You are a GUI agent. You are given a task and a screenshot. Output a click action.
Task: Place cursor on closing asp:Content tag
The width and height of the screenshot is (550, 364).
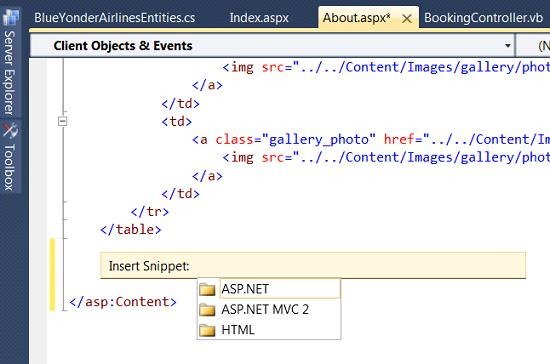click(x=123, y=302)
